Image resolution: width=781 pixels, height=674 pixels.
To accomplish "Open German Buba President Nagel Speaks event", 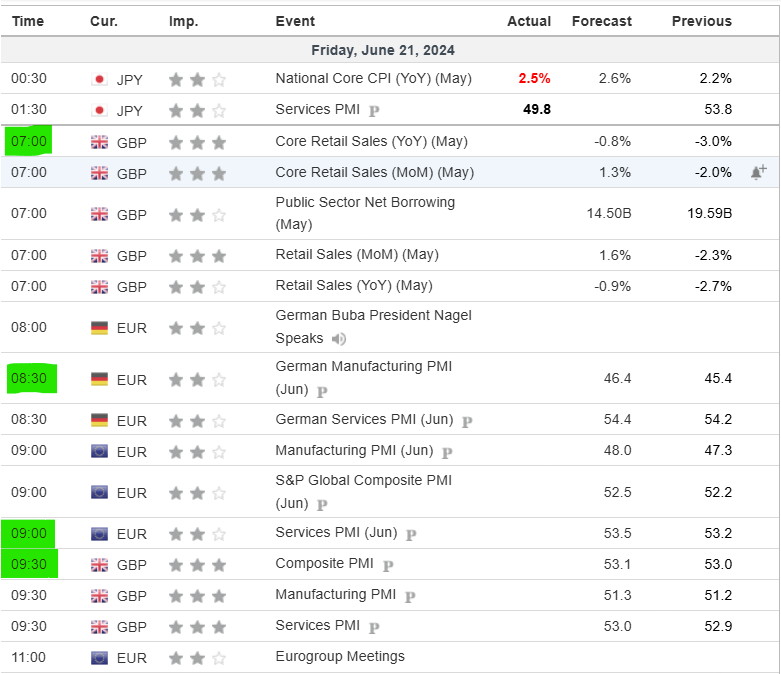I will pyautogui.click(x=374, y=327).
